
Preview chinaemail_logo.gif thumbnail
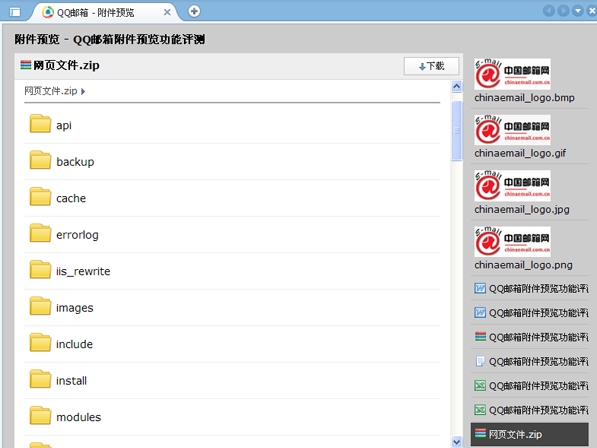coord(512,130)
